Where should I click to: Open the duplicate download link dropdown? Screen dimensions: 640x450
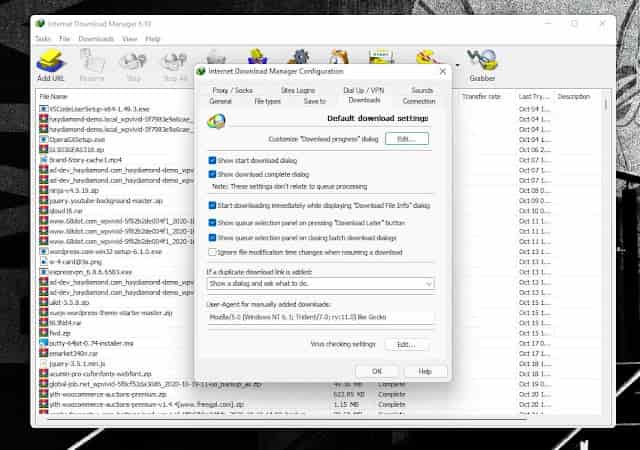[321, 283]
